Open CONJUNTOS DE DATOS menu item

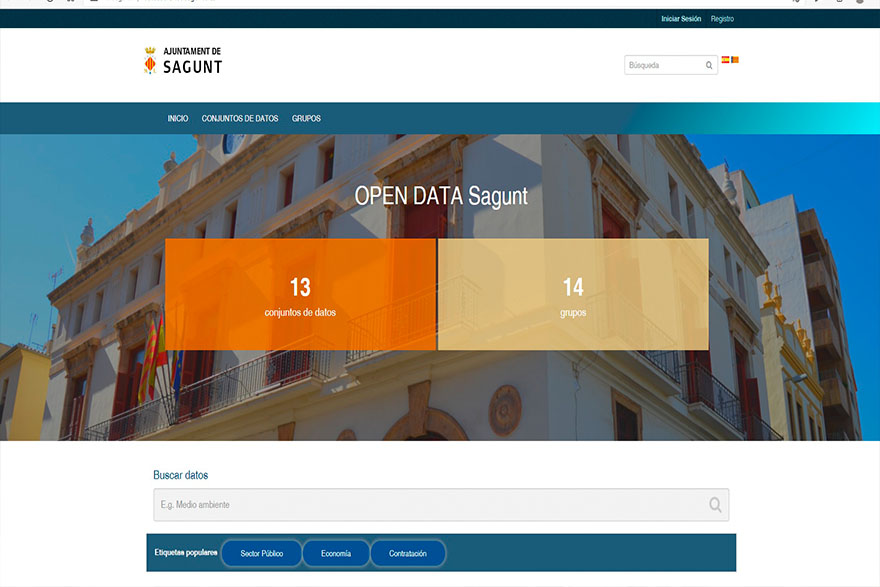click(240, 119)
